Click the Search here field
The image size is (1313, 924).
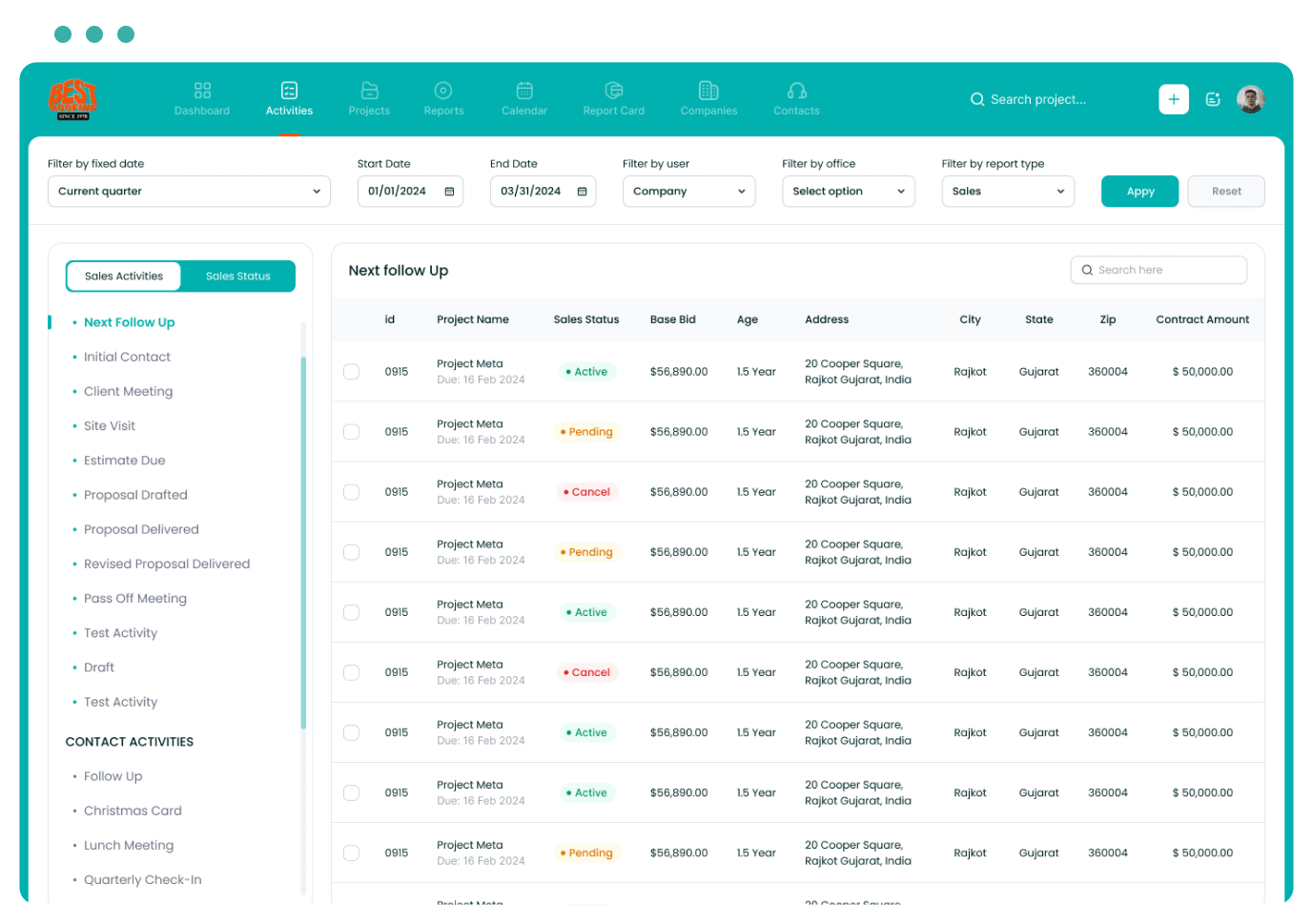pos(1159,270)
